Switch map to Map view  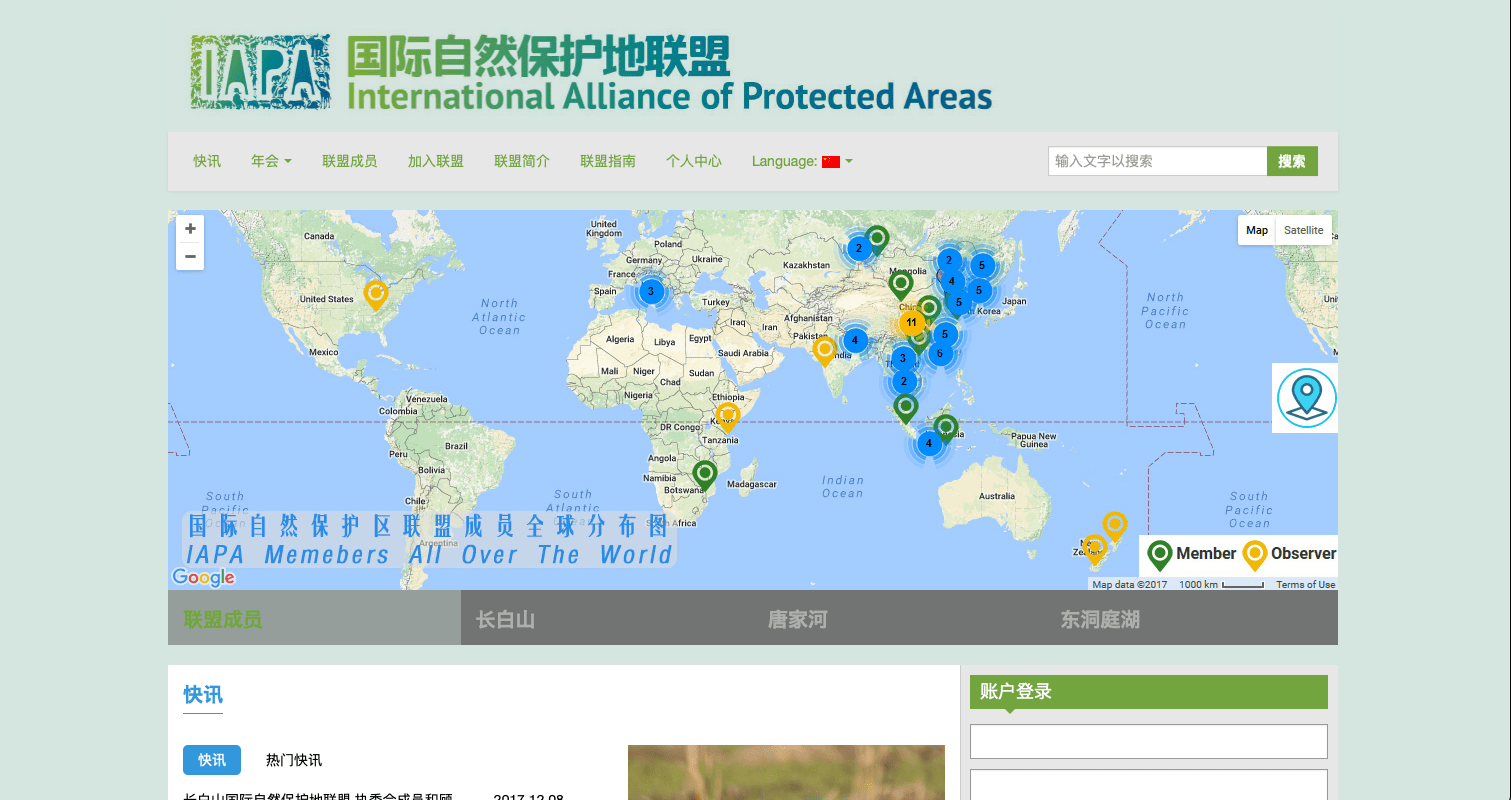click(x=1256, y=230)
